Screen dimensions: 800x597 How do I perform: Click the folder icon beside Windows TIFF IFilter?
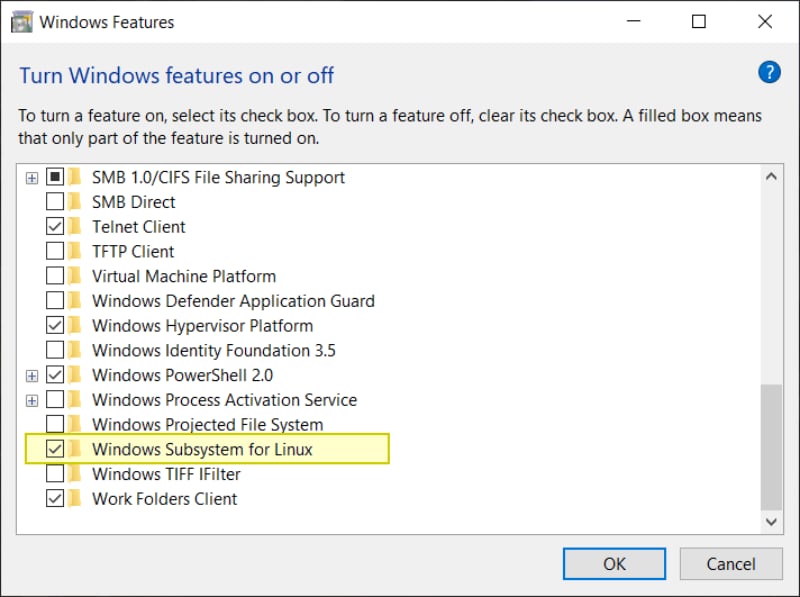(74, 474)
